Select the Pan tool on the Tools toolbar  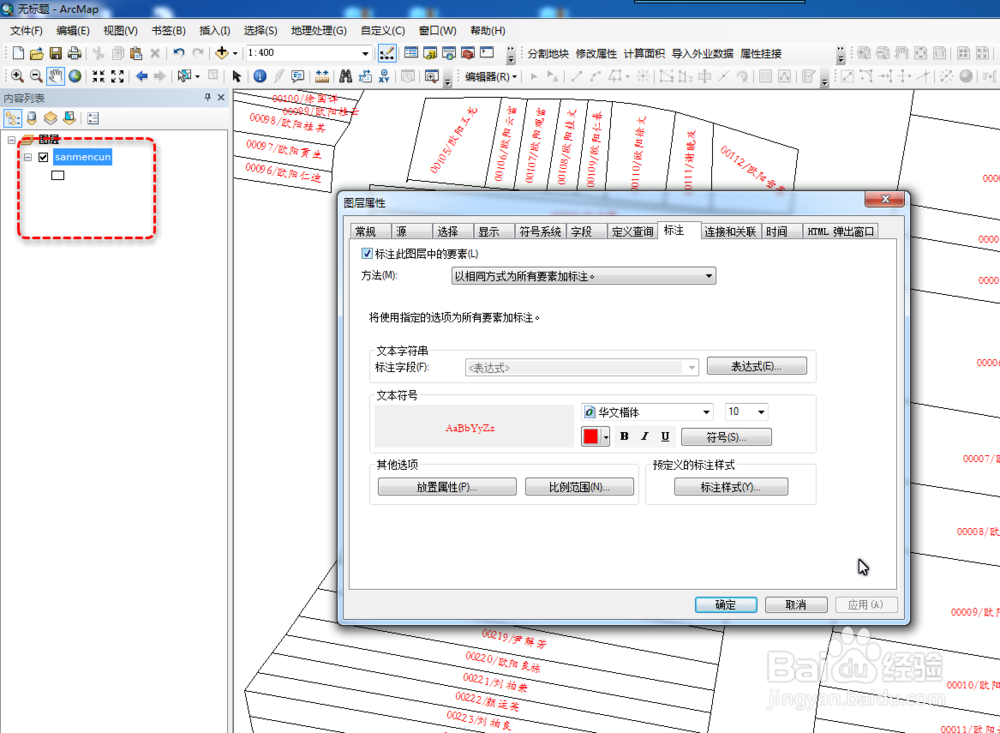[54, 76]
